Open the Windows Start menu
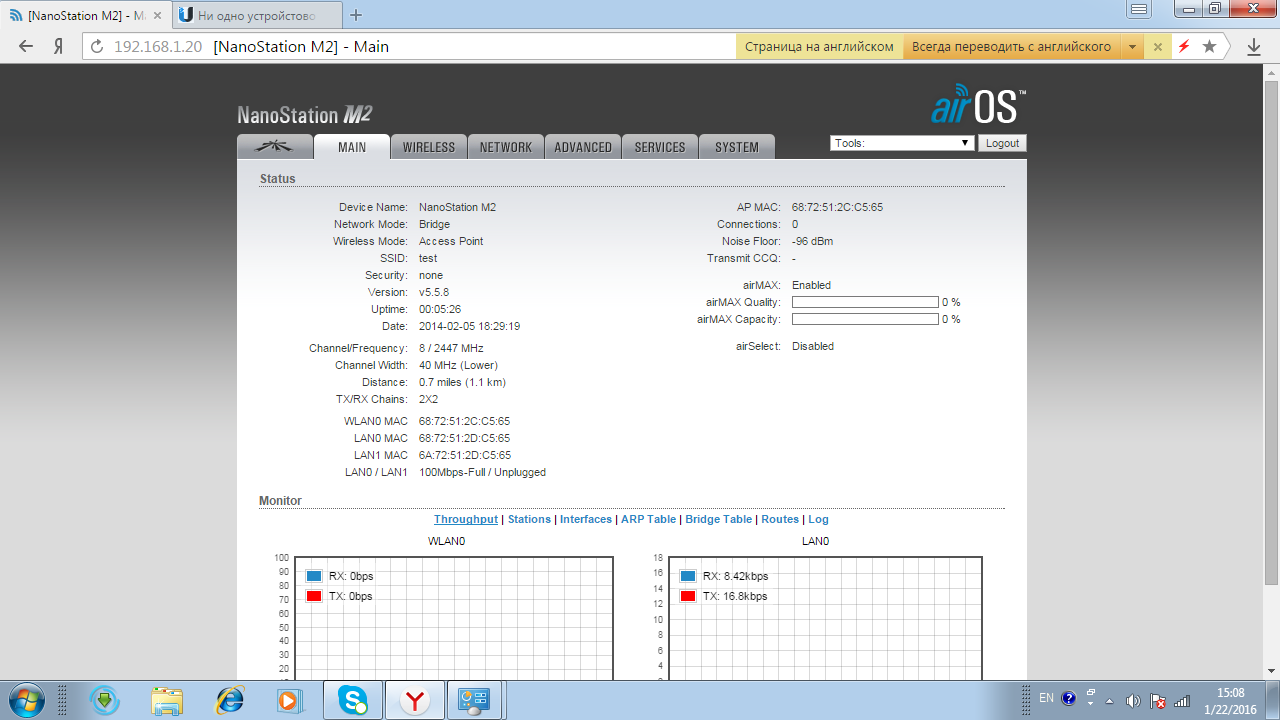 [25, 700]
